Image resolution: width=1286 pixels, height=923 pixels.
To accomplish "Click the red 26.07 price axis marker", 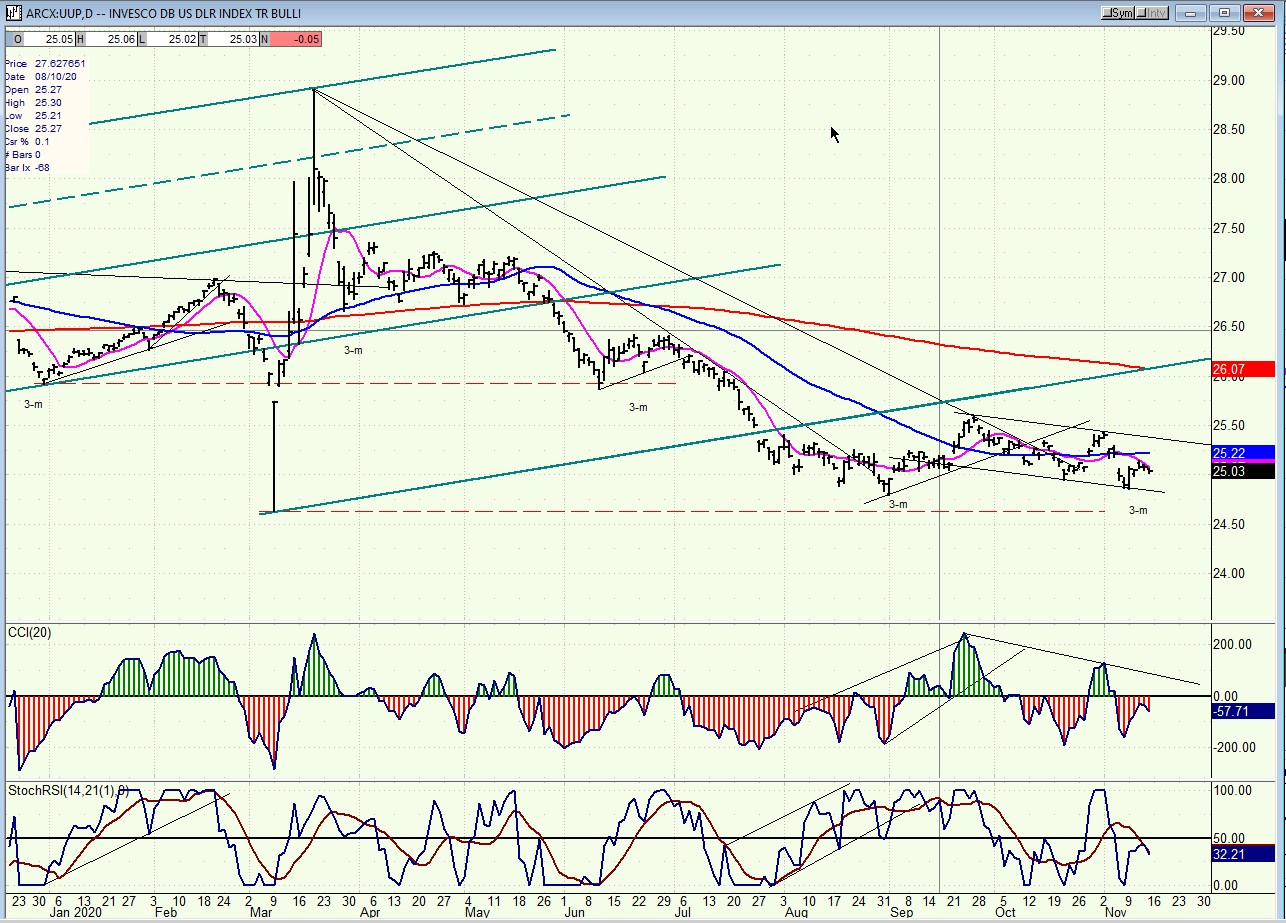I will [x=1240, y=370].
